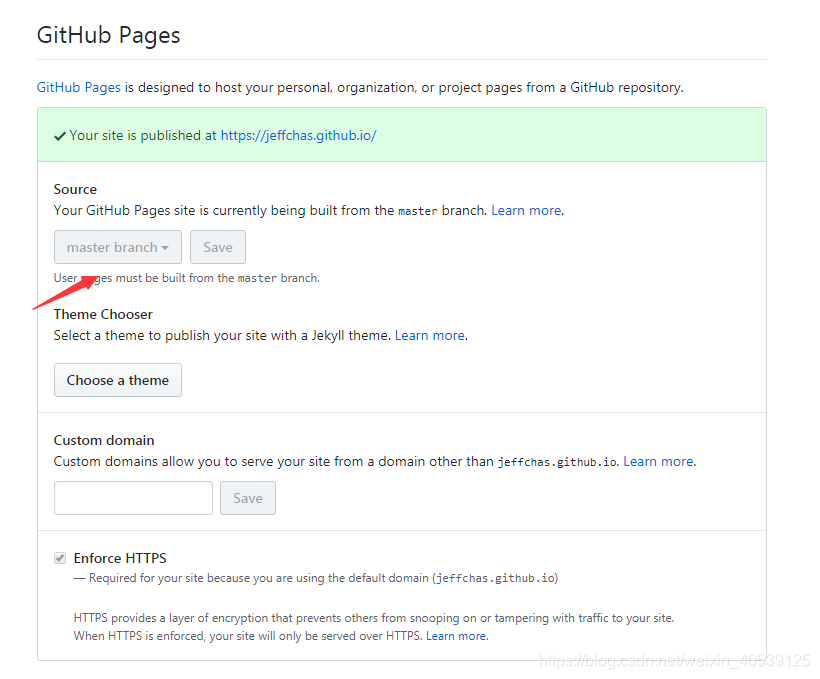Open Learn more link in Source section

click(x=527, y=210)
